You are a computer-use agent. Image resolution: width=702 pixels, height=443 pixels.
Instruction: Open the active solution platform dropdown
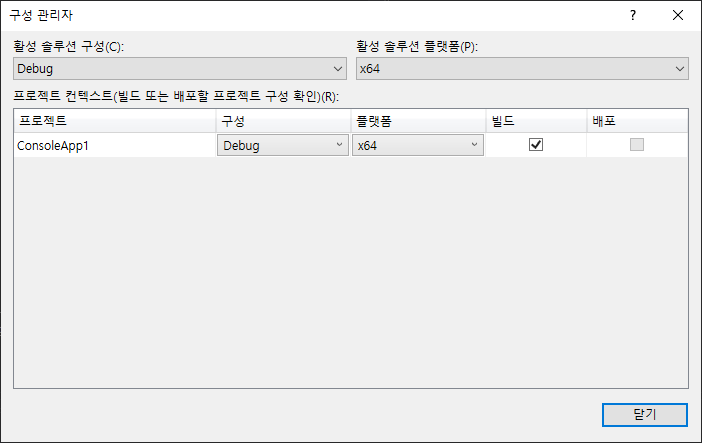[x=522, y=69]
